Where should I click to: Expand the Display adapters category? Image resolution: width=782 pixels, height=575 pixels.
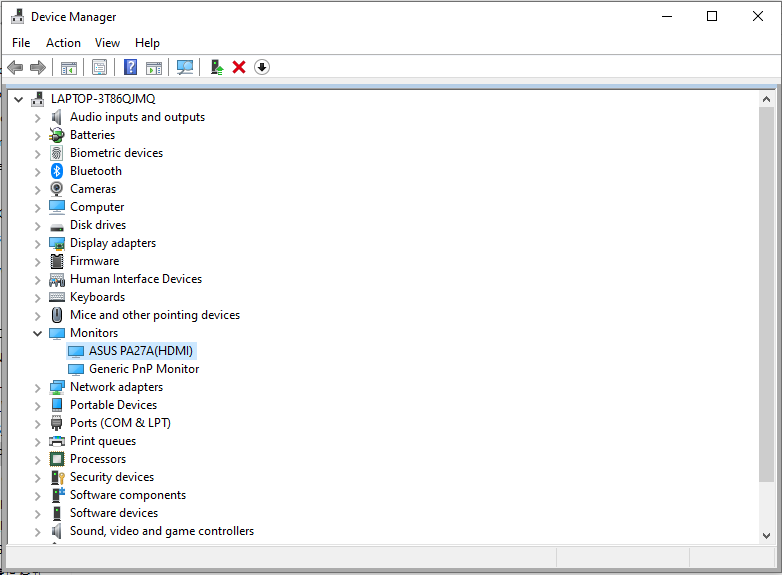pos(37,243)
